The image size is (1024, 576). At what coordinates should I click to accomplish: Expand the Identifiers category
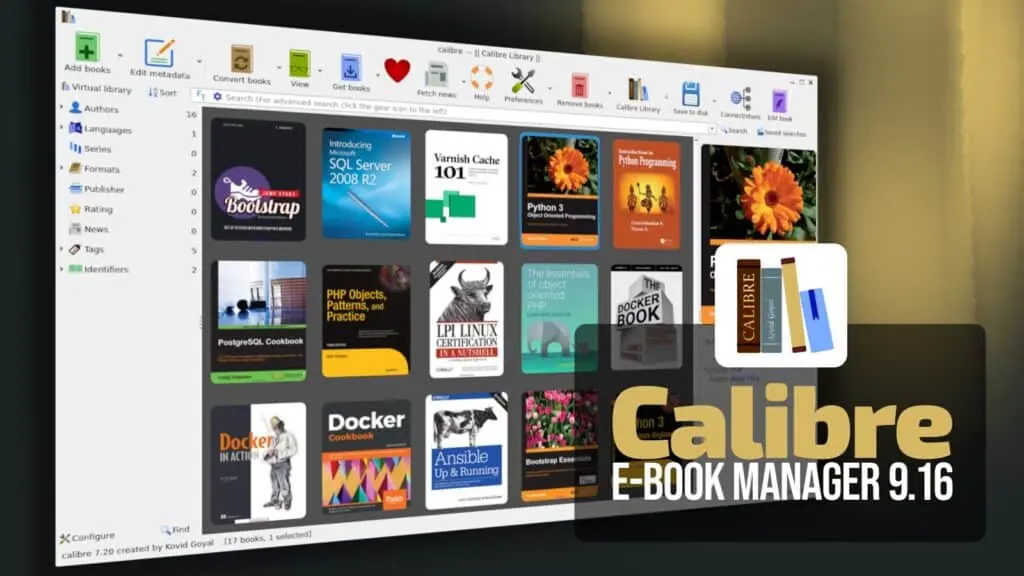[x=62, y=268]
